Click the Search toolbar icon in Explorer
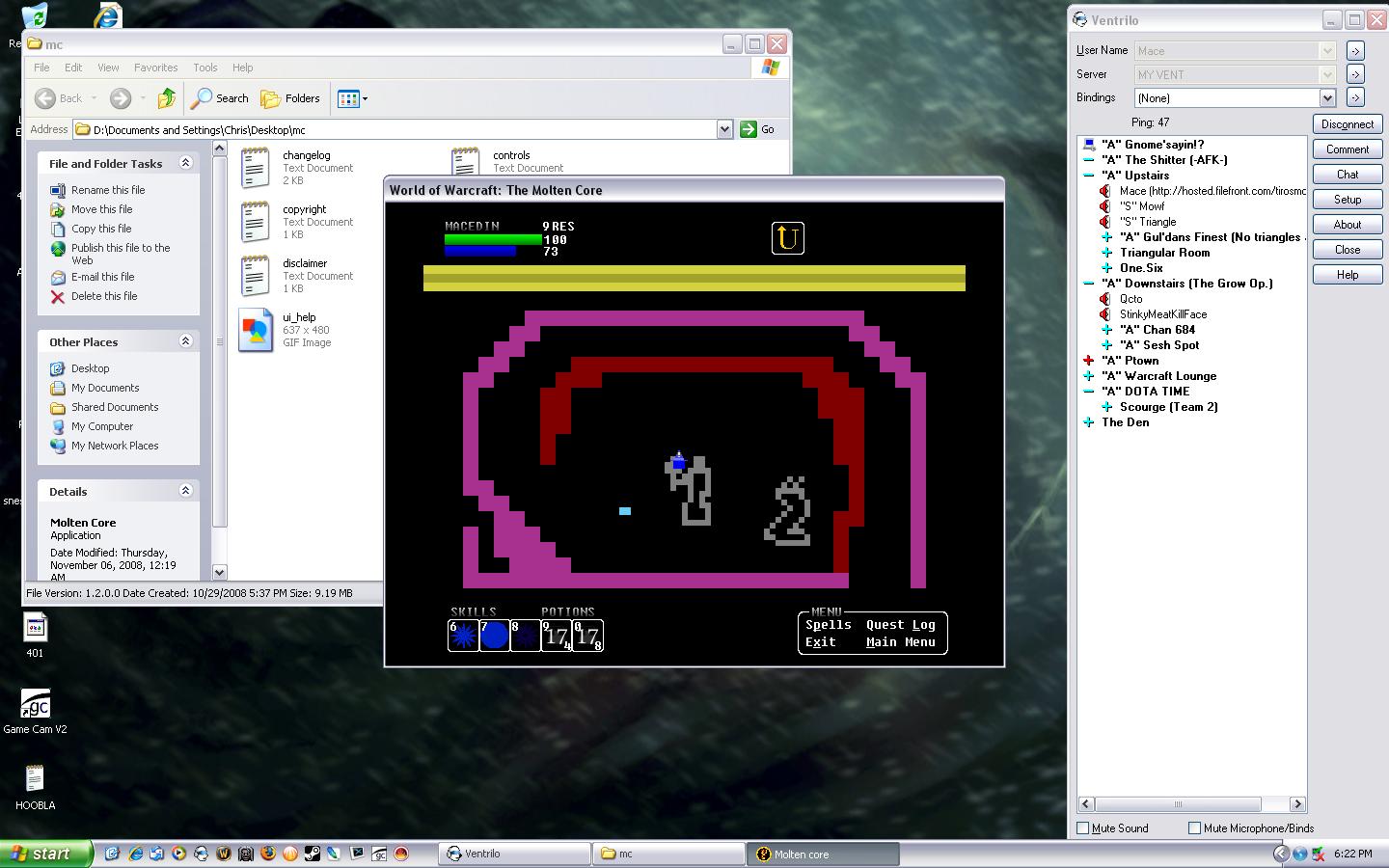 [220, 98]
